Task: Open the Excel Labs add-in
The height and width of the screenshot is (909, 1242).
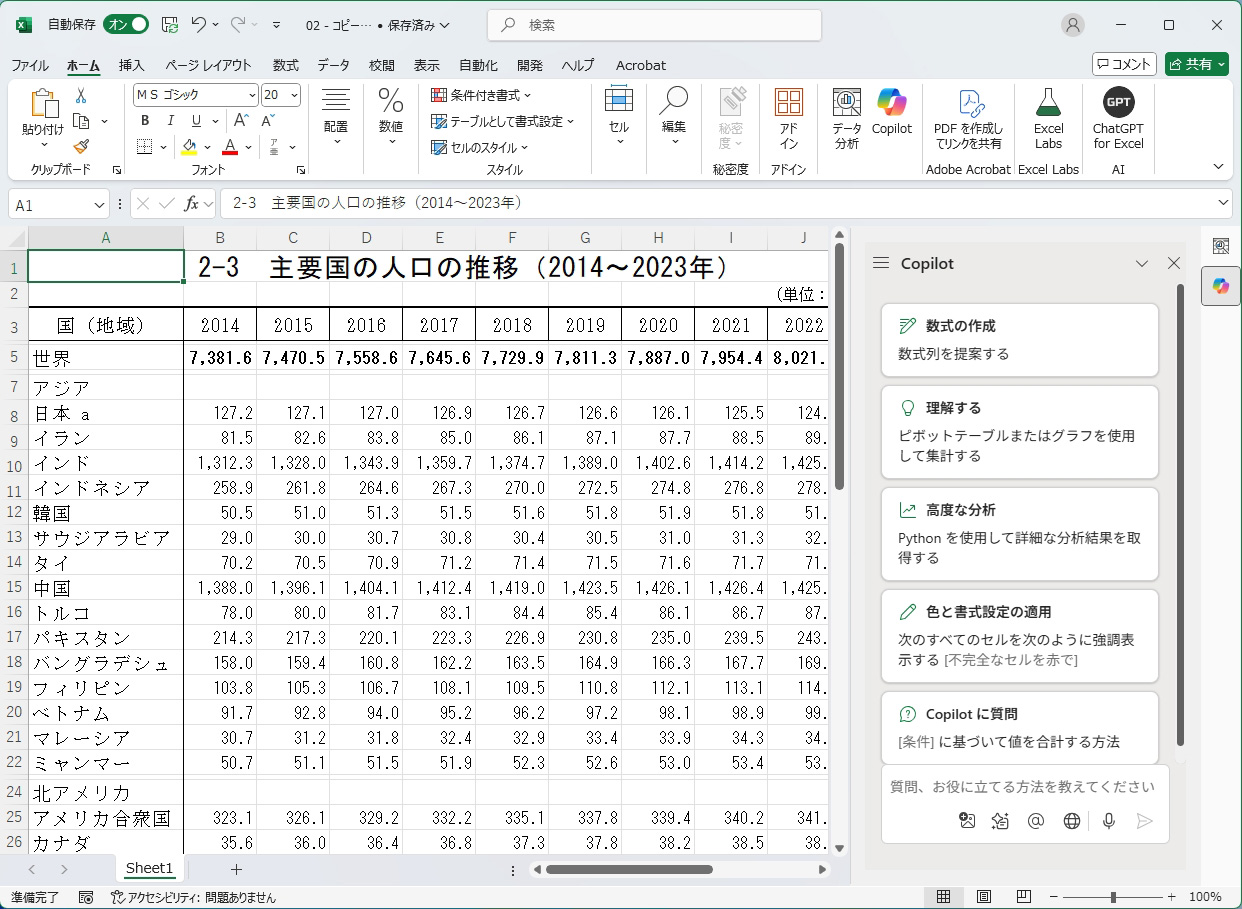Action: click(1047, 117)
